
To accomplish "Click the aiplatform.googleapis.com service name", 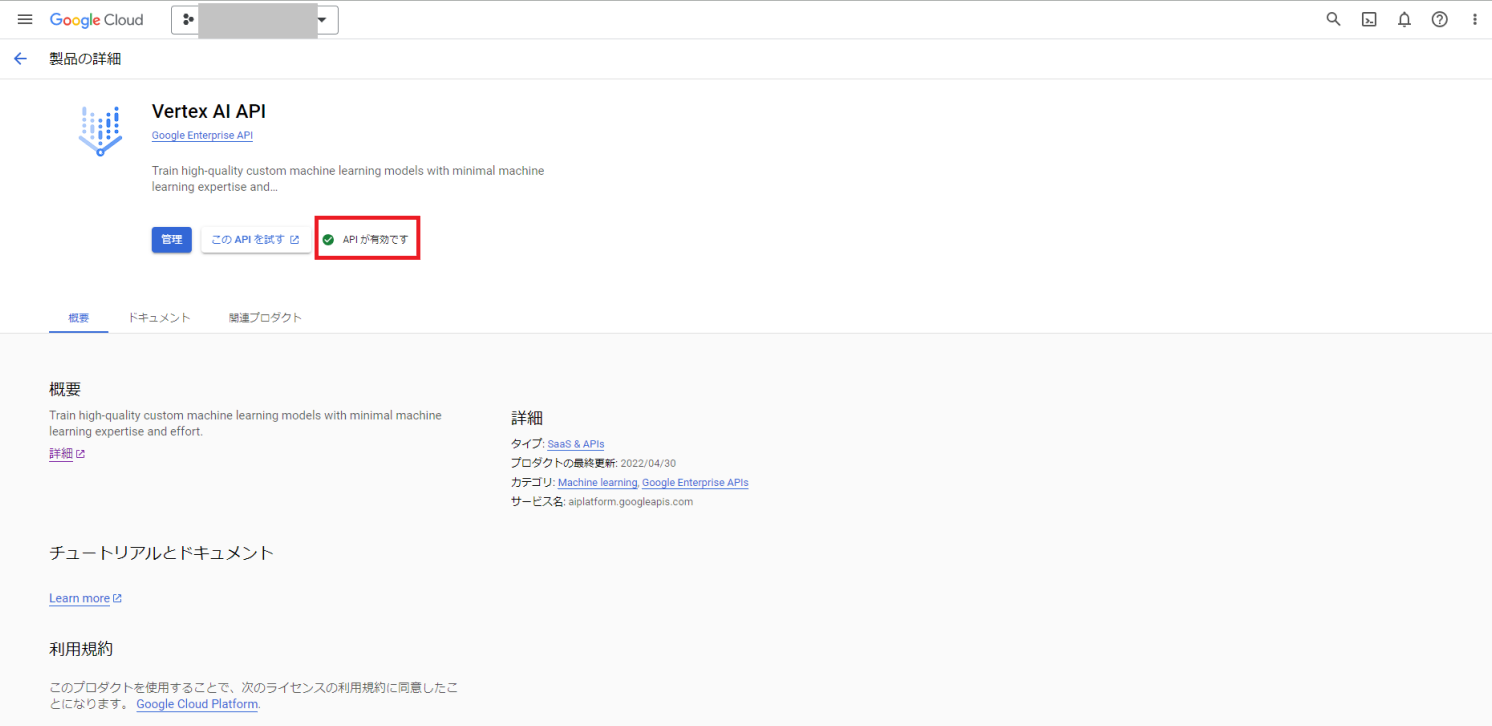I will point(630,502).
